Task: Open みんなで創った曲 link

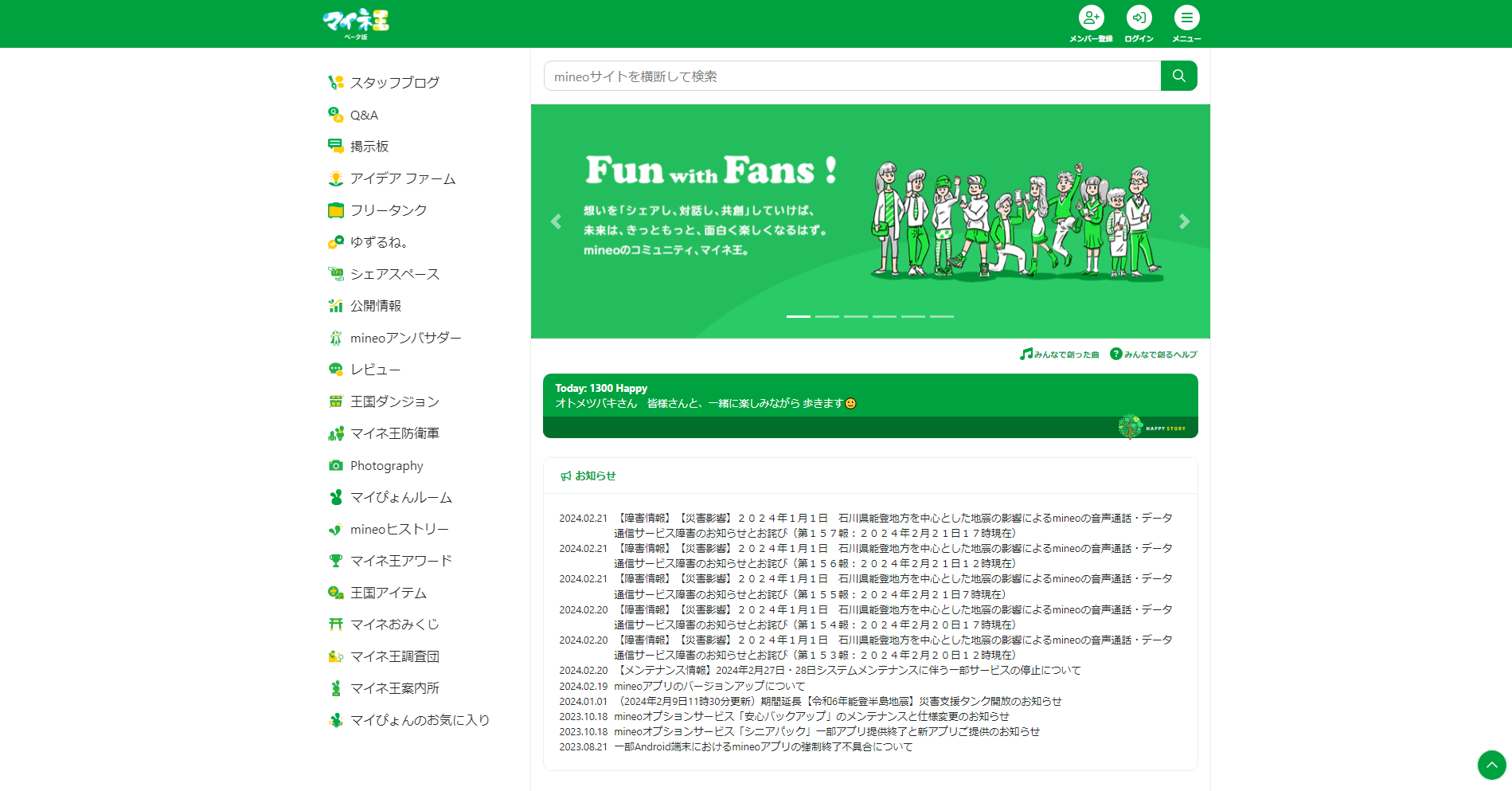Action: (x=1060, y=354)
